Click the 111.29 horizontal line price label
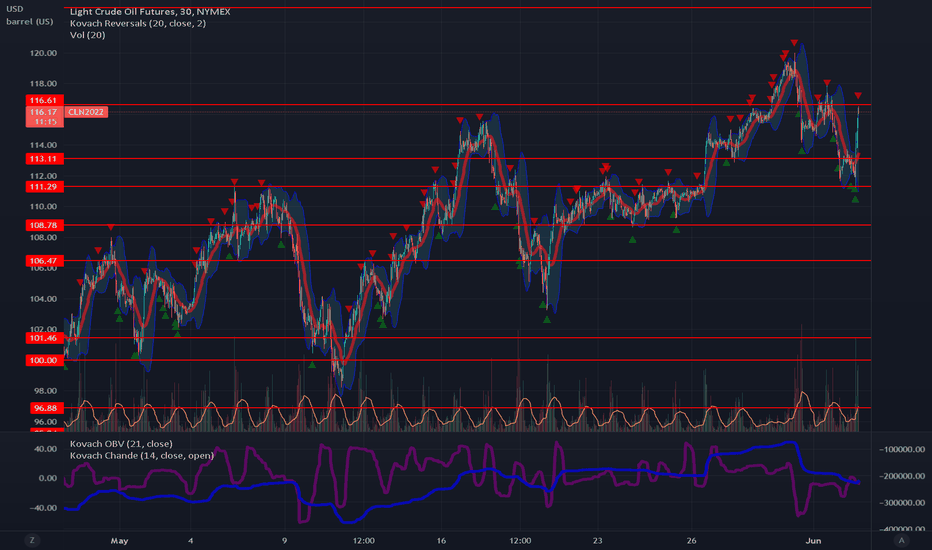 pyautogui.click(x=45, y=187)
